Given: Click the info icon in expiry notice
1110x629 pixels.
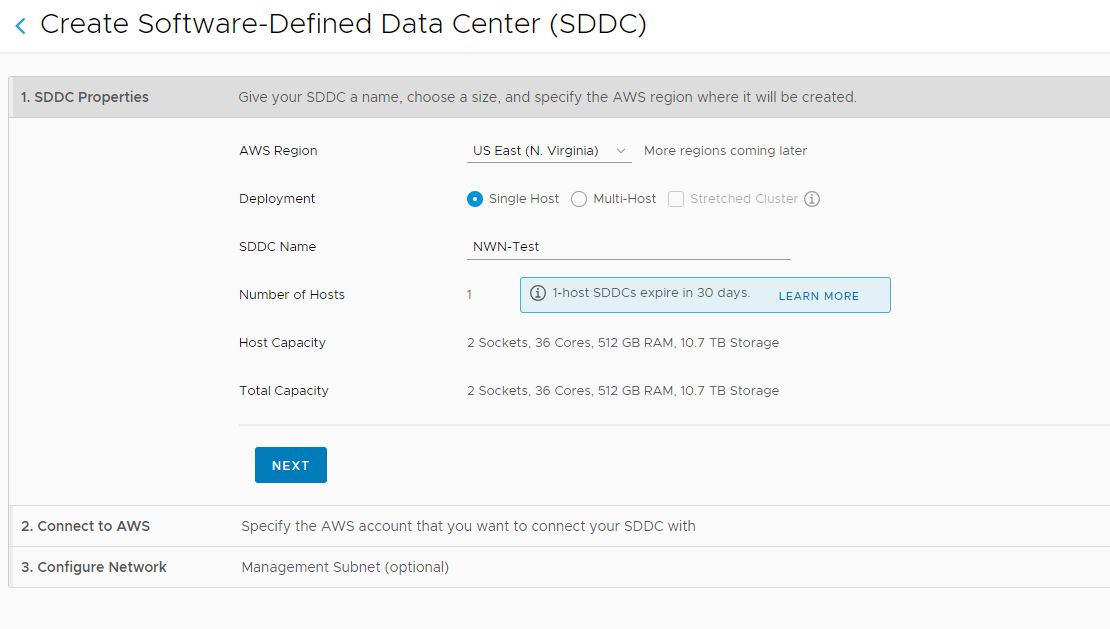Looking at the screenshot, I should [538, 293].
